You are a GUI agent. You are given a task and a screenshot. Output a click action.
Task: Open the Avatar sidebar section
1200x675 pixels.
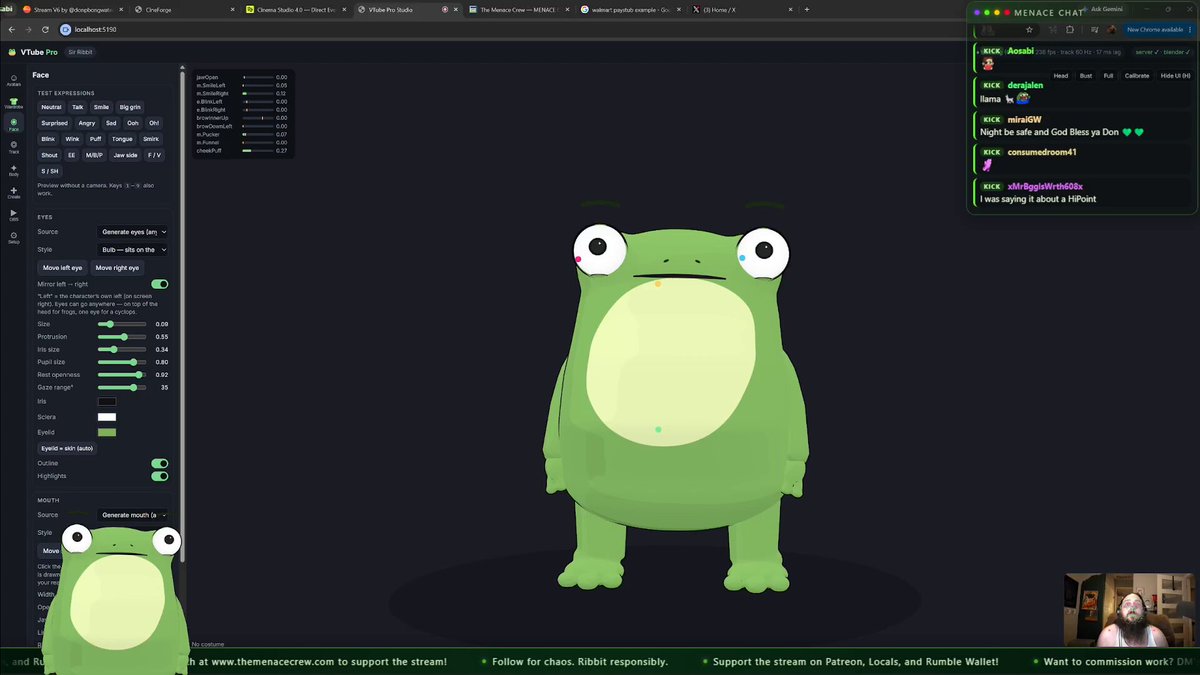[13, 80]
